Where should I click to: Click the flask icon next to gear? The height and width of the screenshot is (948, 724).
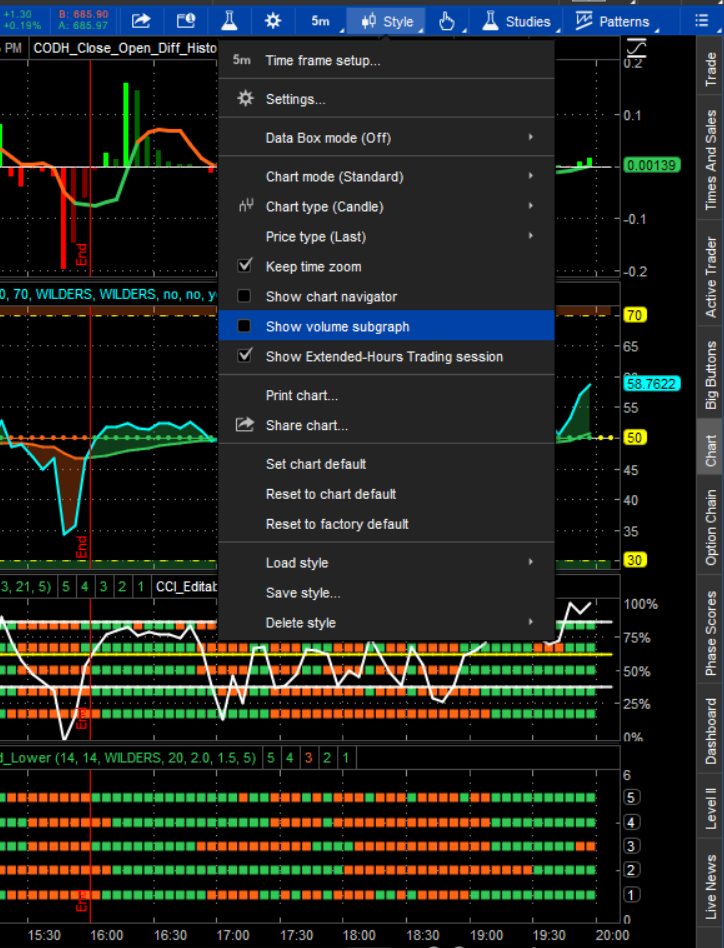(x=229, y=20)
